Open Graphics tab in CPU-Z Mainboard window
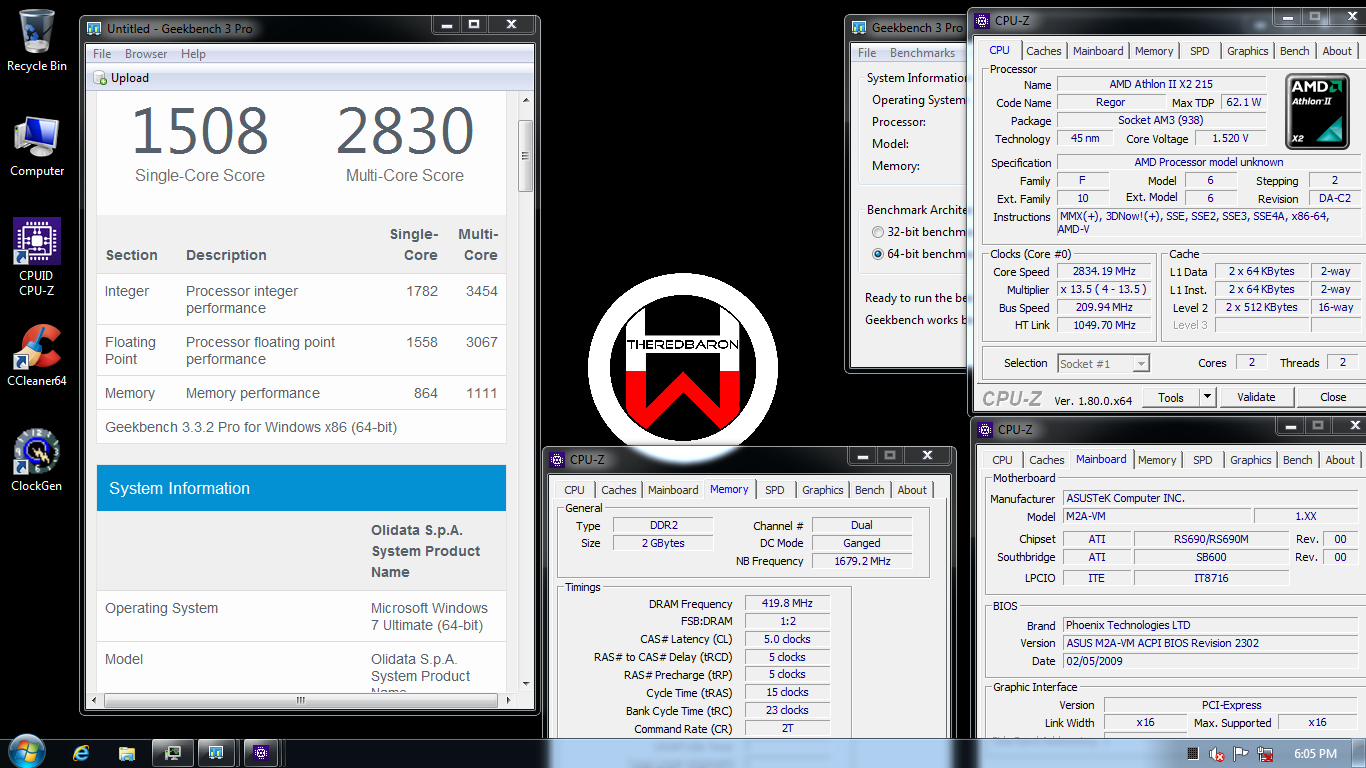The height and width of the screenshot is (768, 1366). click(x=1251, y=460)
